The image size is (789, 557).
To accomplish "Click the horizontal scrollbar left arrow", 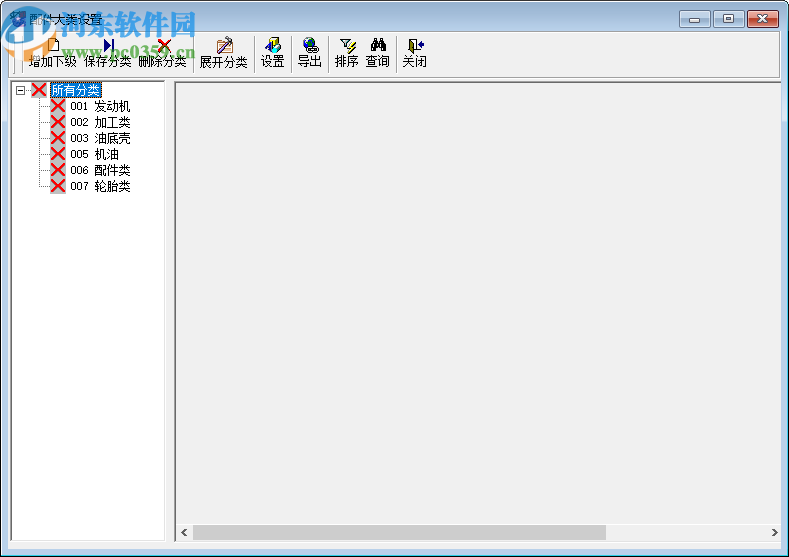I will [x=184, y=532].
